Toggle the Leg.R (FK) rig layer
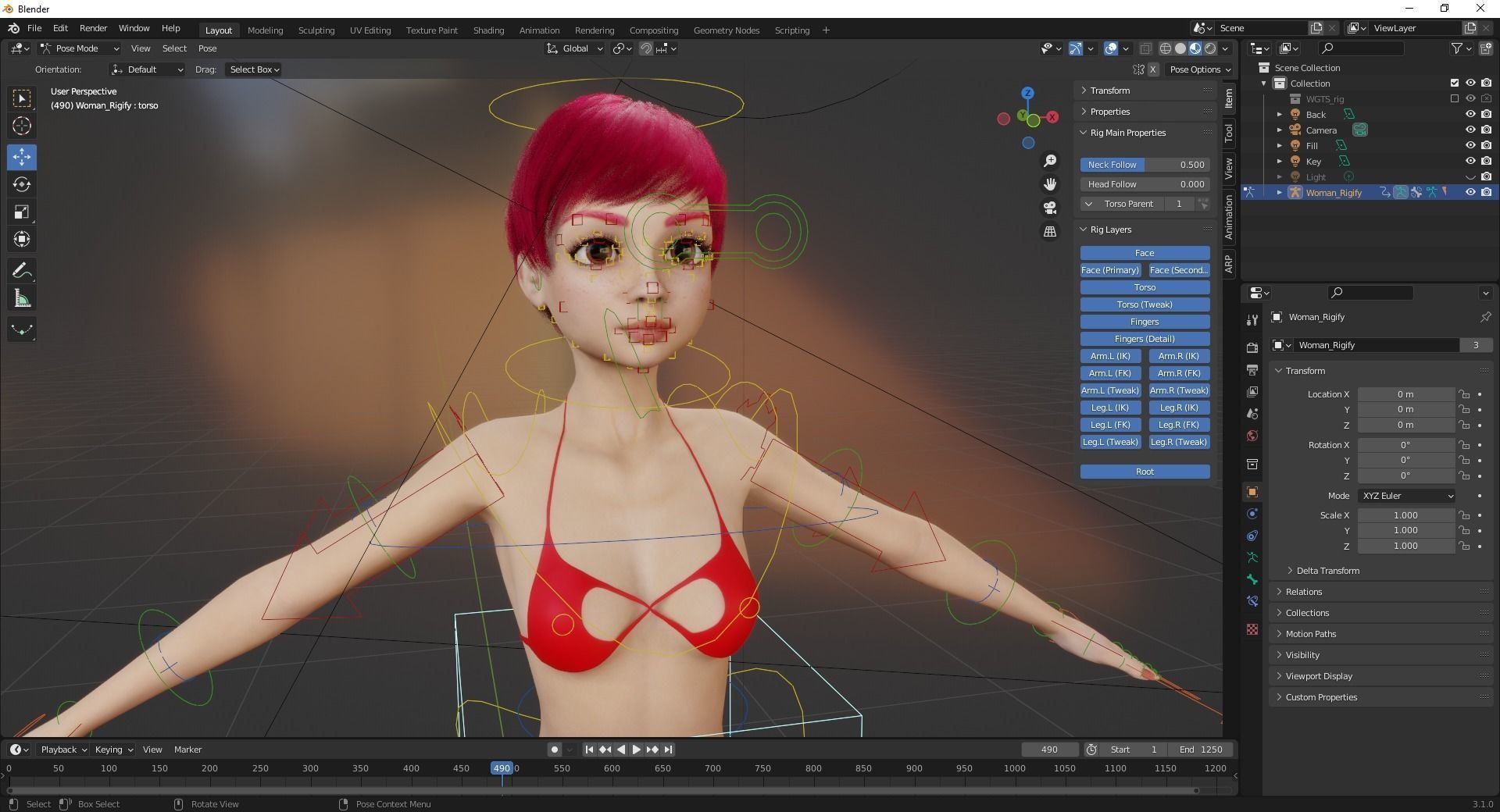 pos(1179,425)
